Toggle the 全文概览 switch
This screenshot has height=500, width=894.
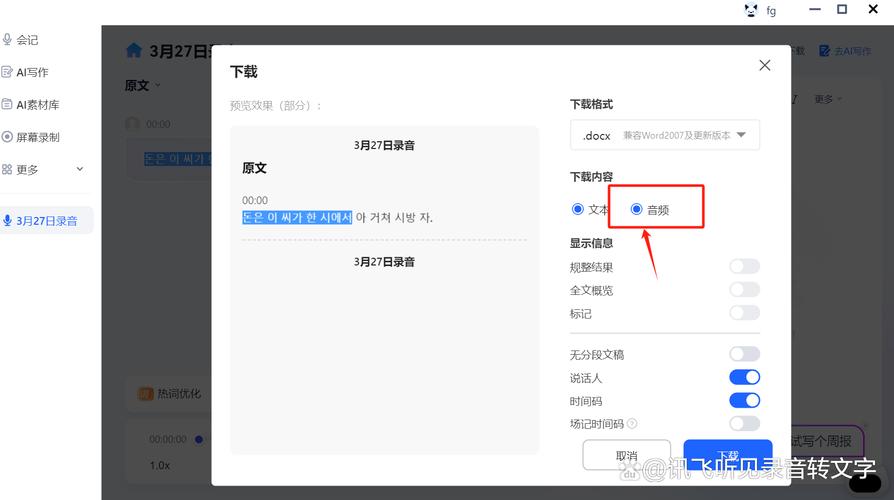click(744, 290)
